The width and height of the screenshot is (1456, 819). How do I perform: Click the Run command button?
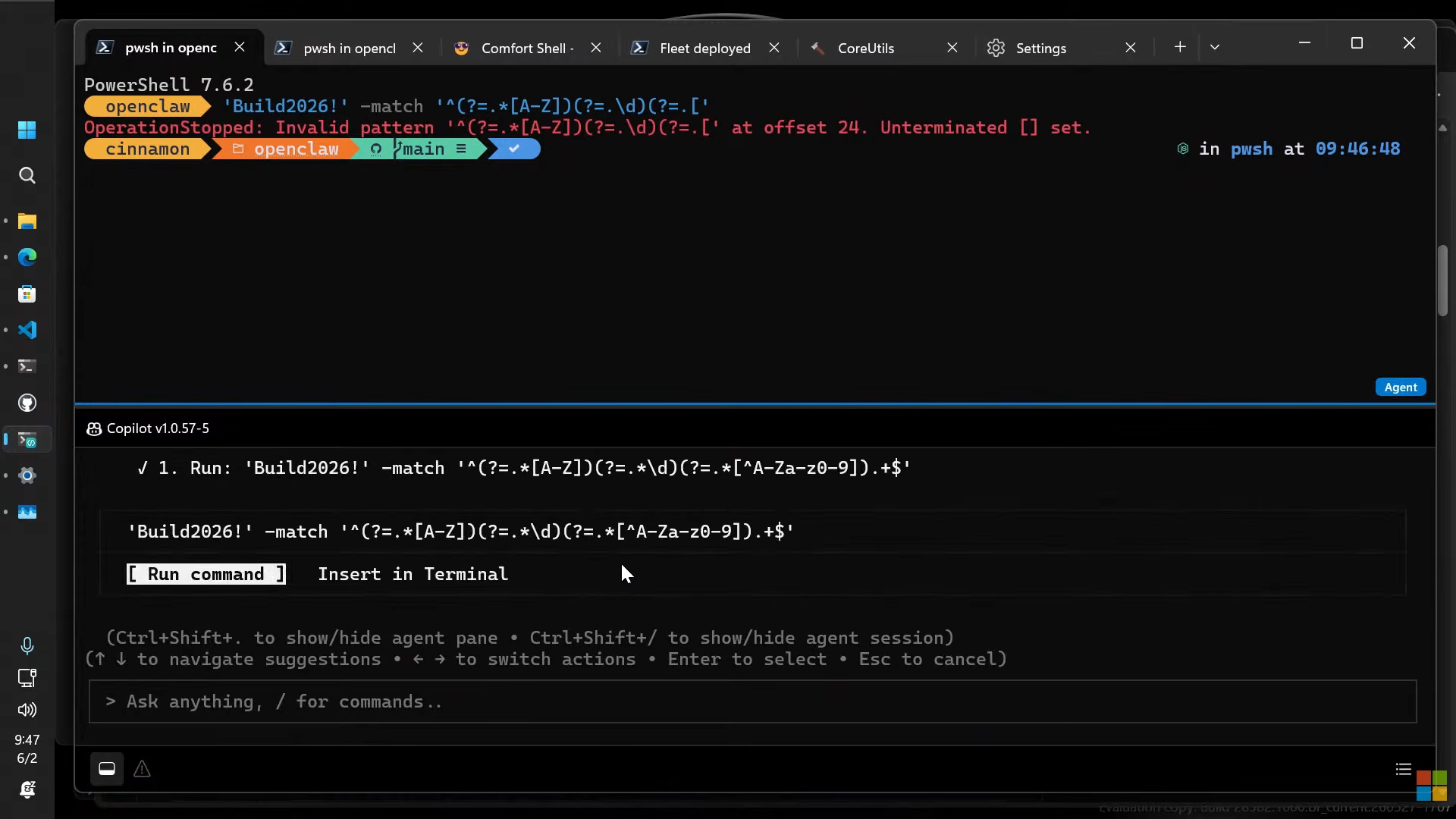click(x=206, y=574)
